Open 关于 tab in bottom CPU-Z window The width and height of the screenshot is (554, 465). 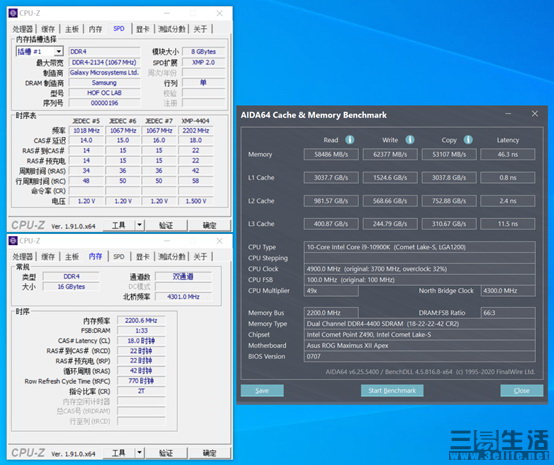(200, 257)
